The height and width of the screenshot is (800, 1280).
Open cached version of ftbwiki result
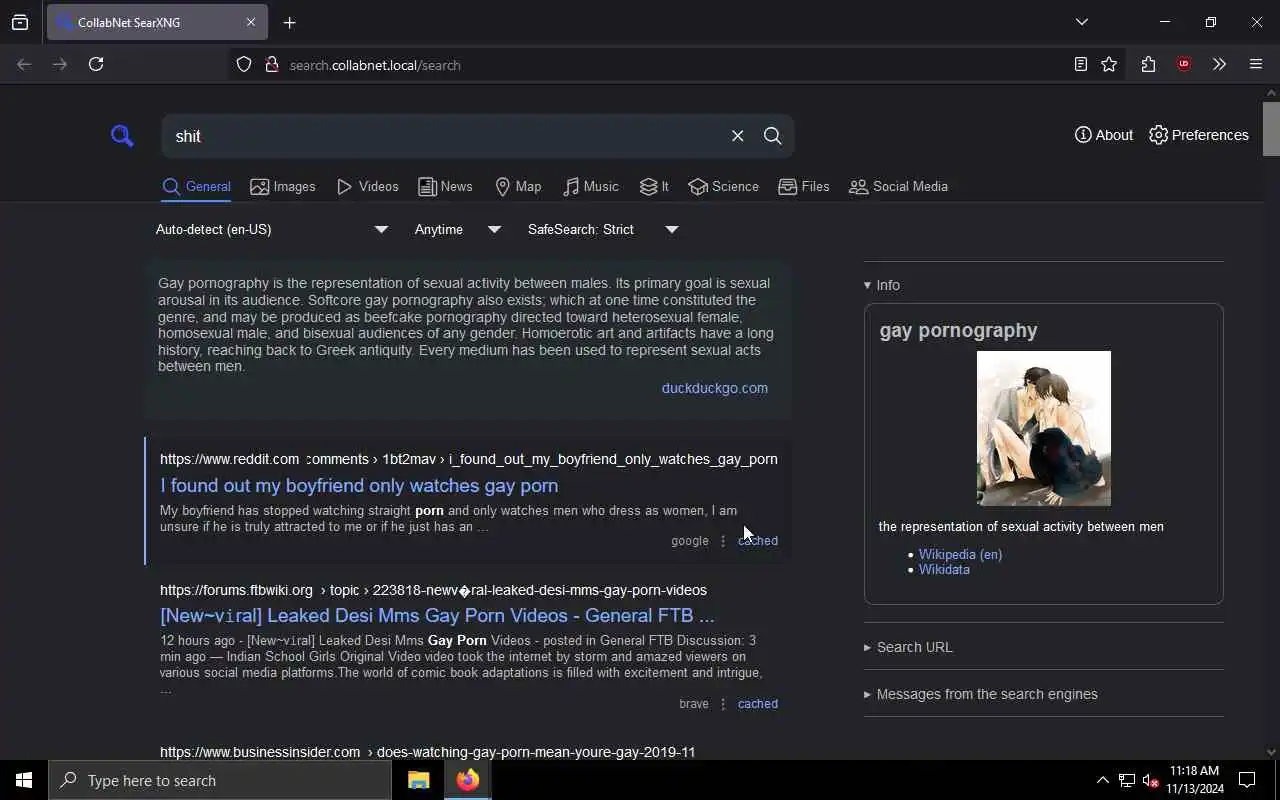coord(758,704)
